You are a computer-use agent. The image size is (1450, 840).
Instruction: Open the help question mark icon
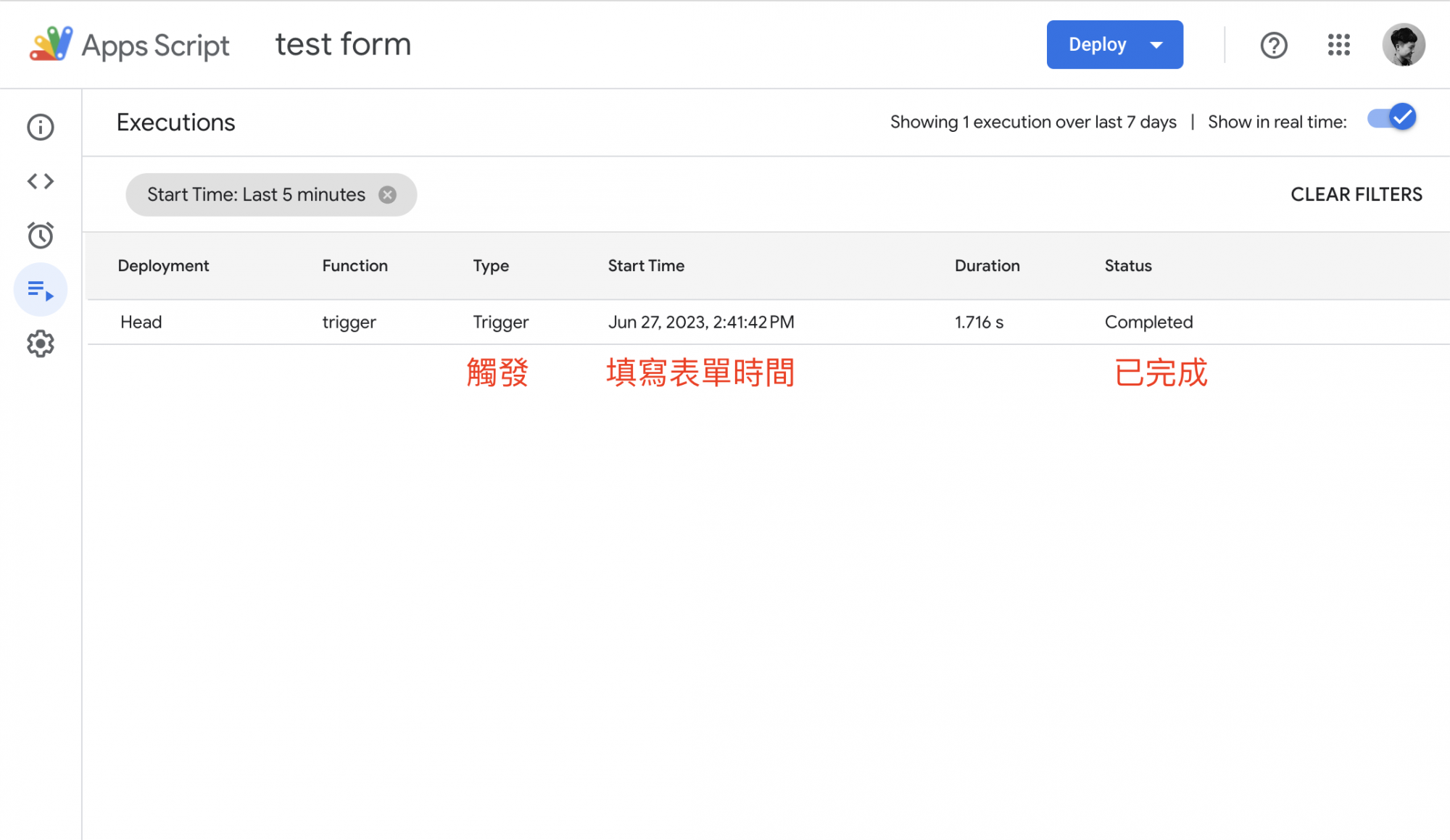pos(1274,45)
